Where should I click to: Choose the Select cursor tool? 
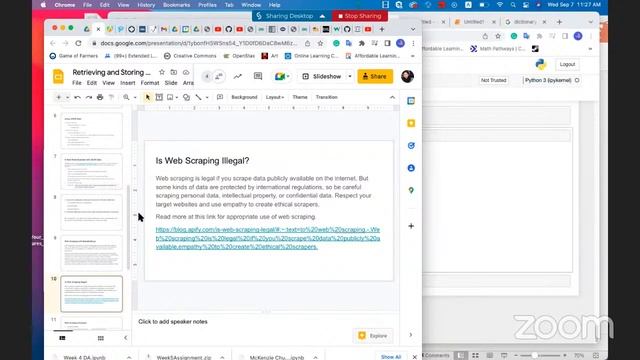[148, 97]
